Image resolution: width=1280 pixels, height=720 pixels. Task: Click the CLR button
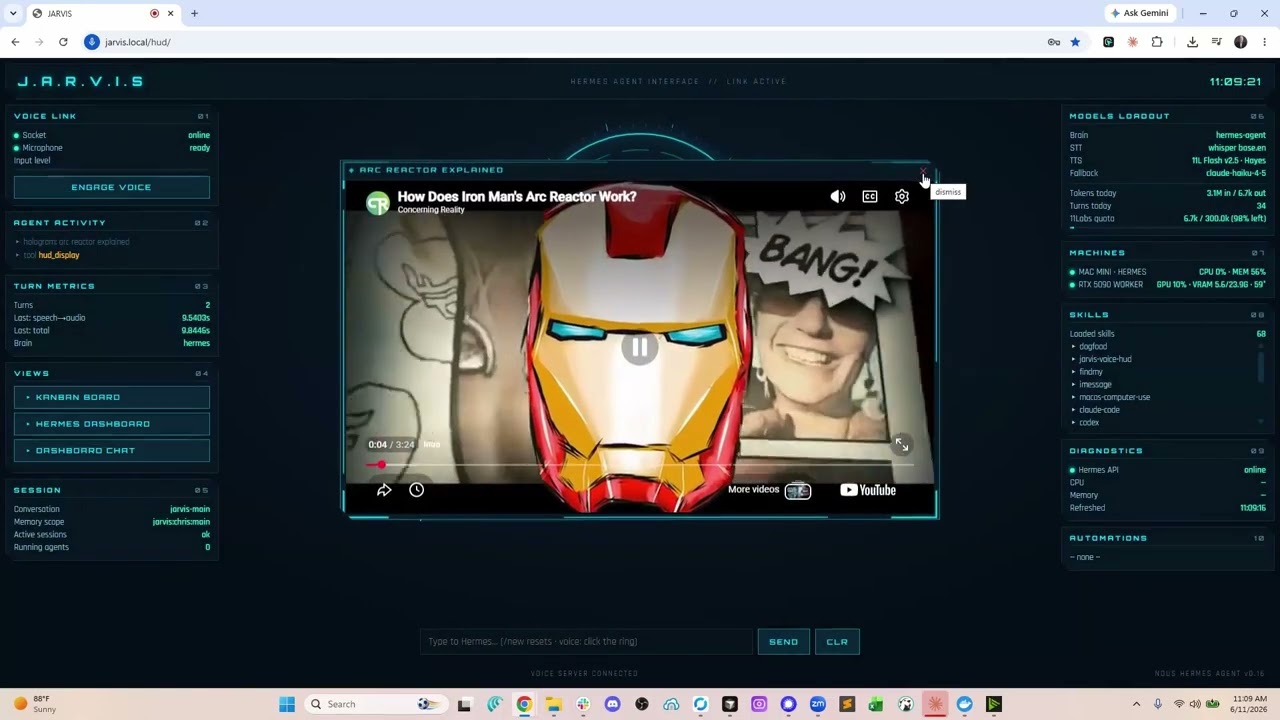click(x=837, y=642)
